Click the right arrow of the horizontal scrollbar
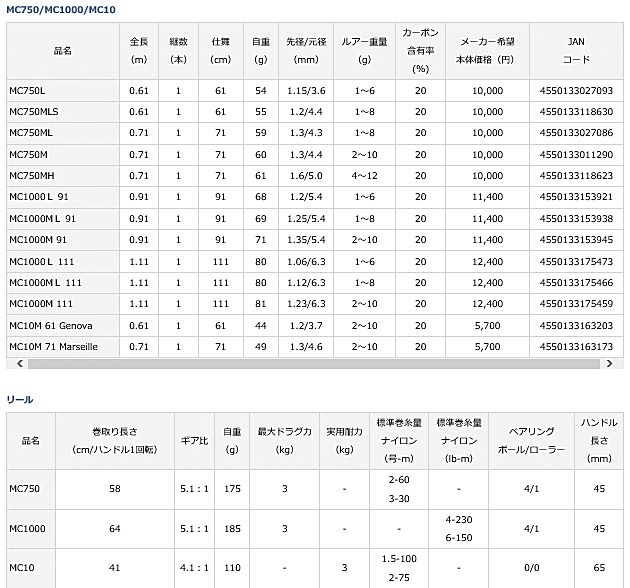 point(610,364)
